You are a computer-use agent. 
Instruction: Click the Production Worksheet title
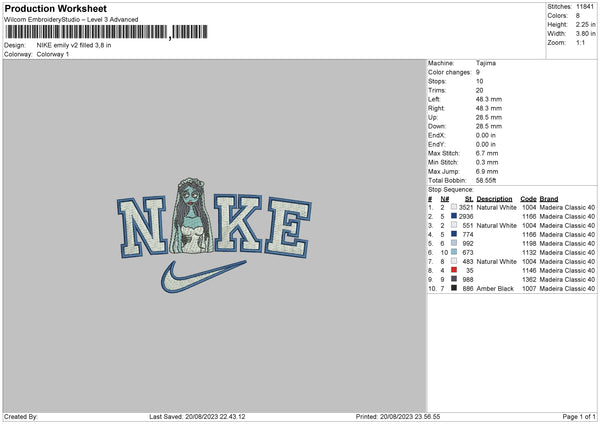click(x=55, y=8)
